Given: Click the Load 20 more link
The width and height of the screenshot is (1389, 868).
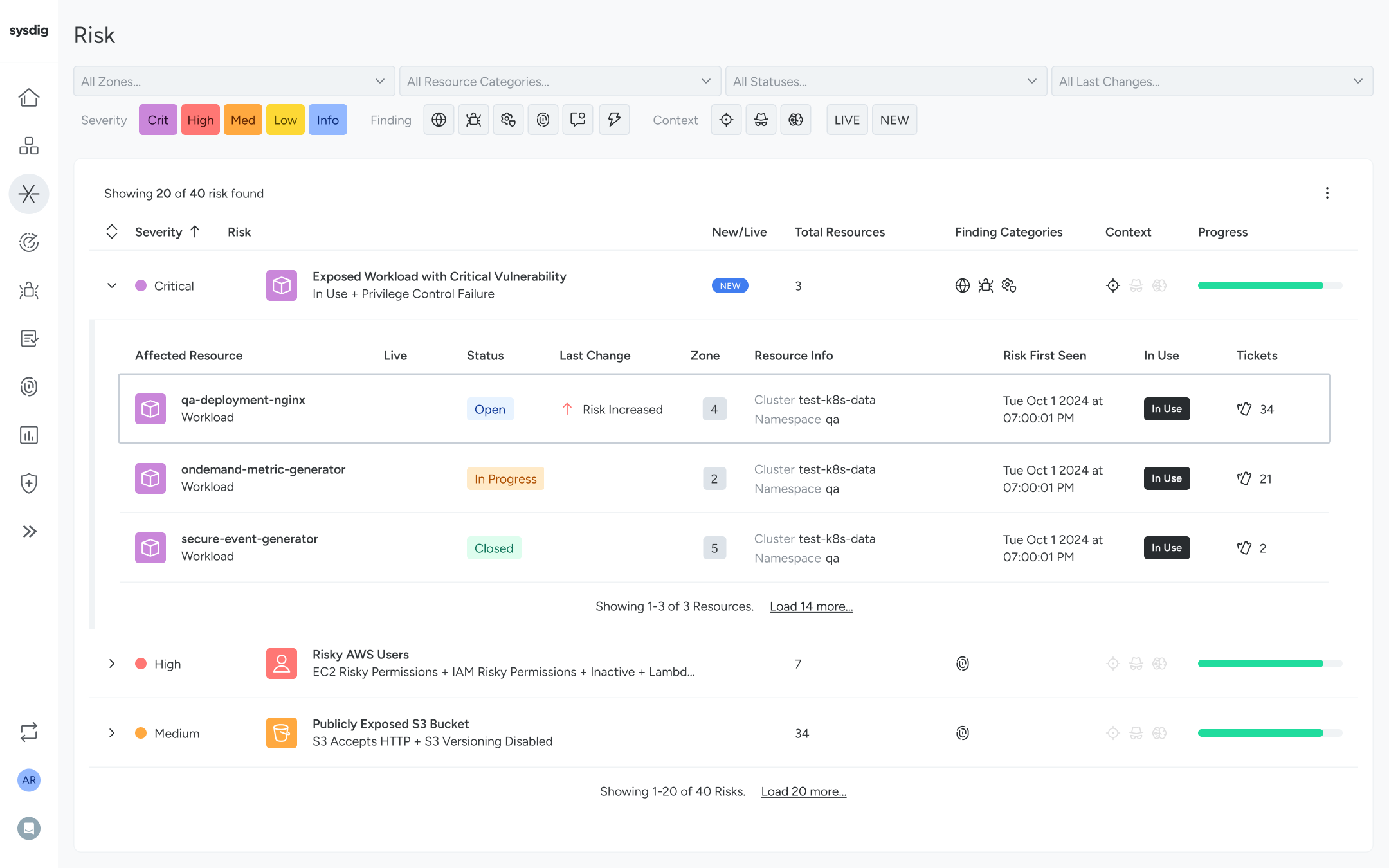Looking at the screenshot, I should (x=803, y=791).
